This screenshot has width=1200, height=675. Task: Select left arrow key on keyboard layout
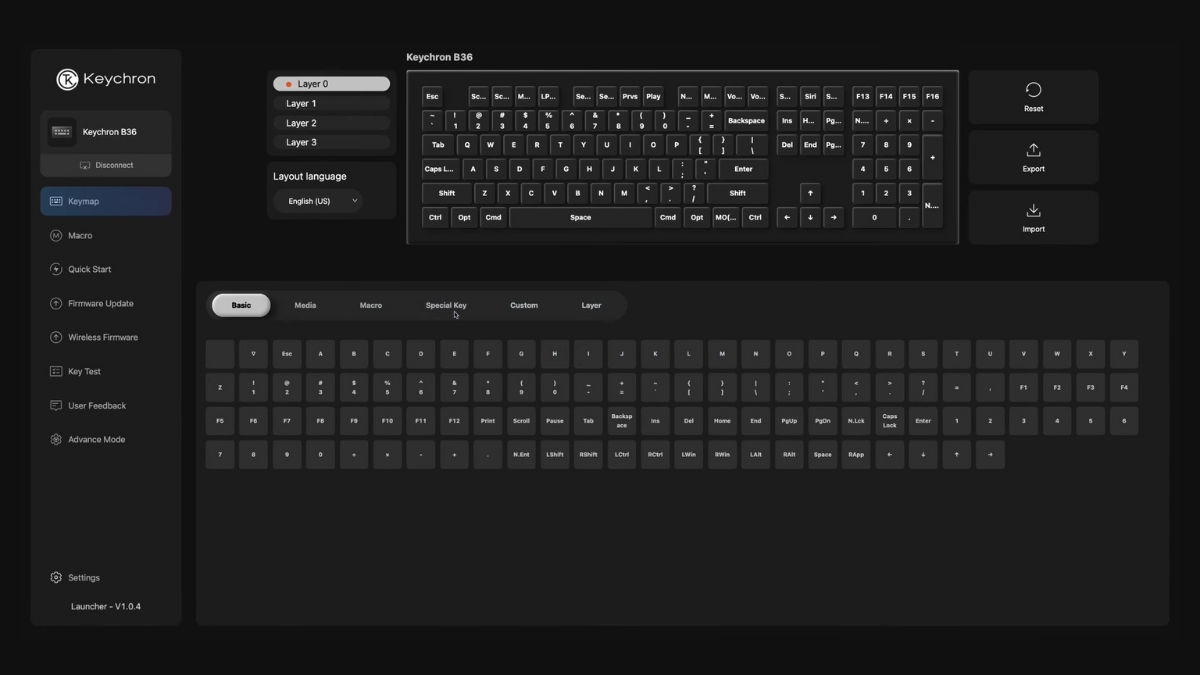[x=787, y=217]
